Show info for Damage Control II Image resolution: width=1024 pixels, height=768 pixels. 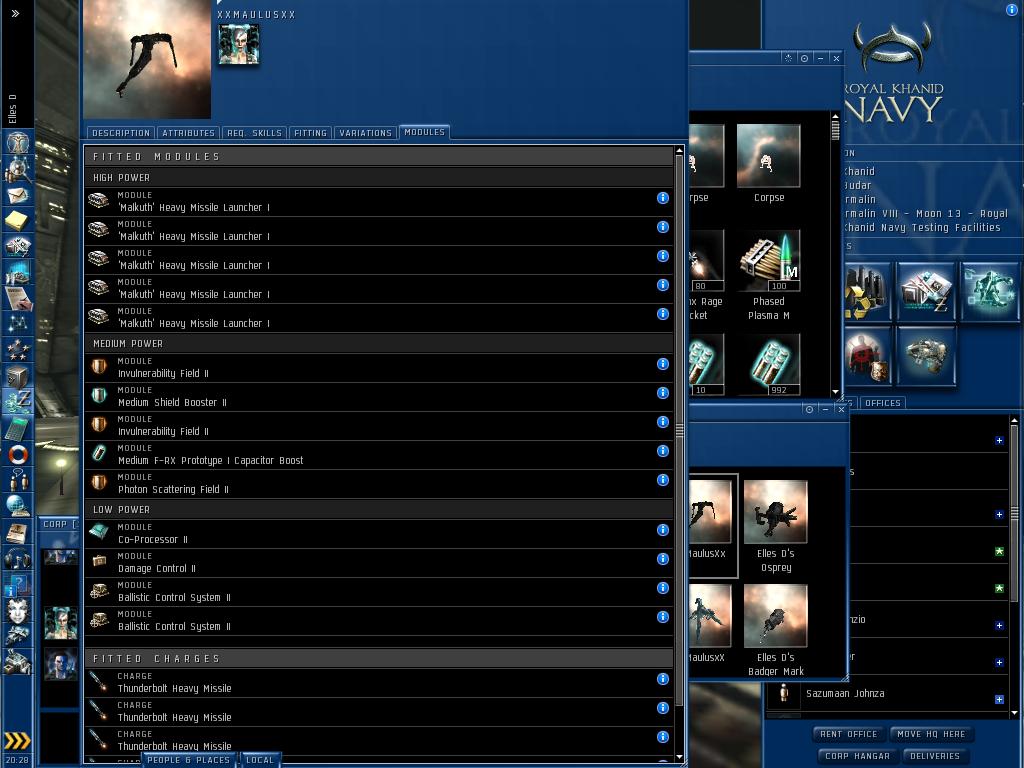[x=662, y=559]
